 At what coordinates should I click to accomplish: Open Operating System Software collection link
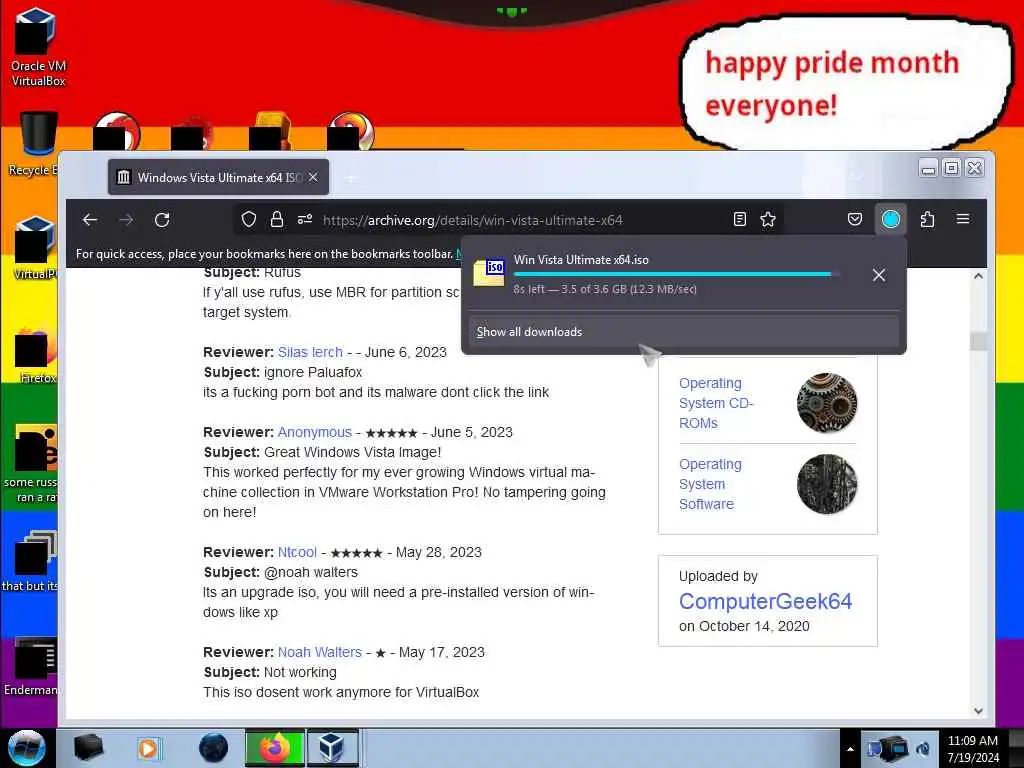[711, 484]
